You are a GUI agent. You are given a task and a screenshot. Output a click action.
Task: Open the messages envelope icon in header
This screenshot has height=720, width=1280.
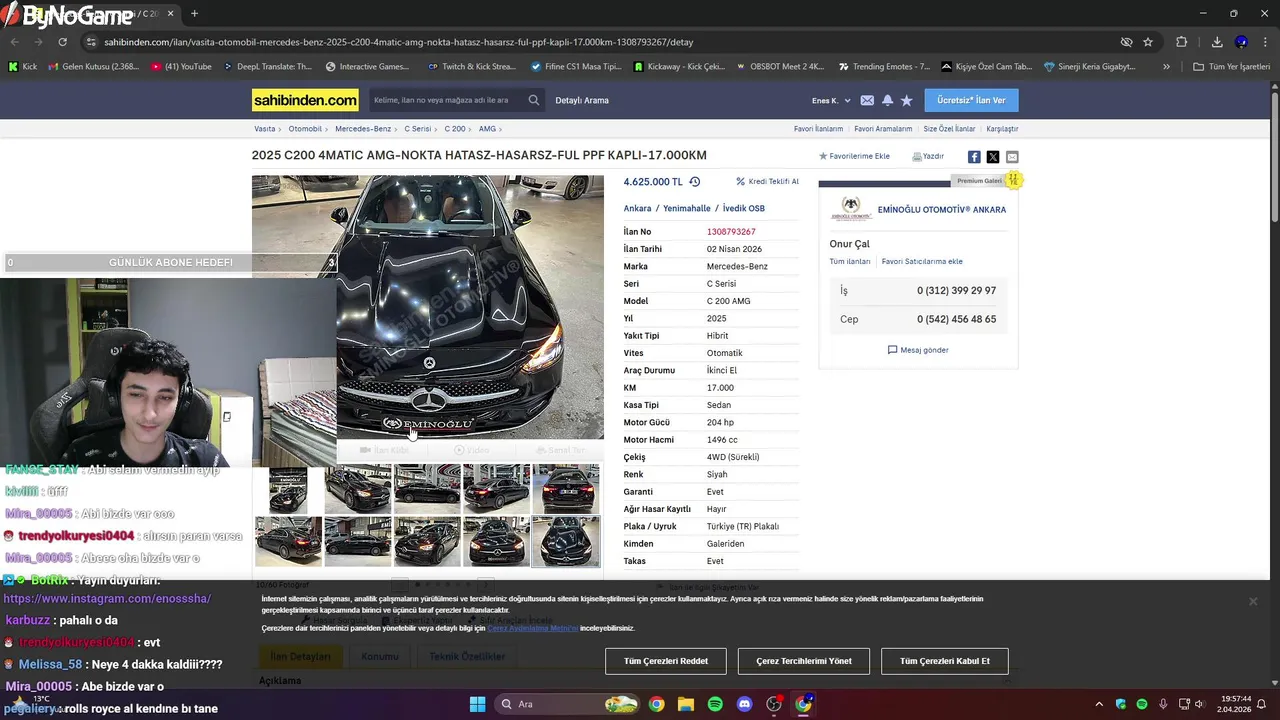[x=867, y=100]
